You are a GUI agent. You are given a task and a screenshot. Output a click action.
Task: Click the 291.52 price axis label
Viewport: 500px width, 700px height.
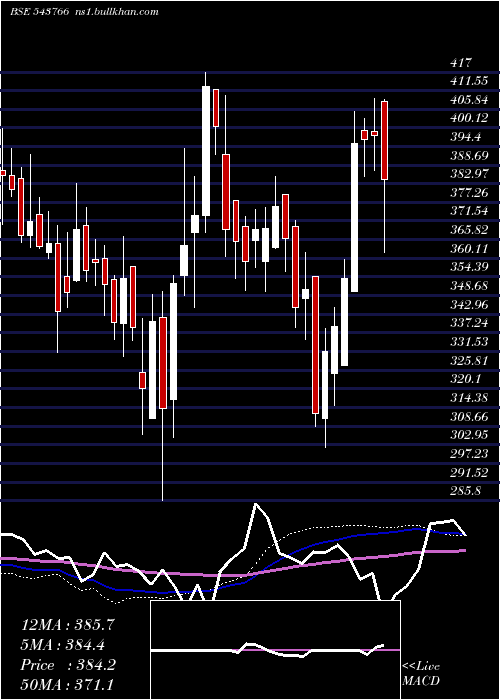click(469, 472)
